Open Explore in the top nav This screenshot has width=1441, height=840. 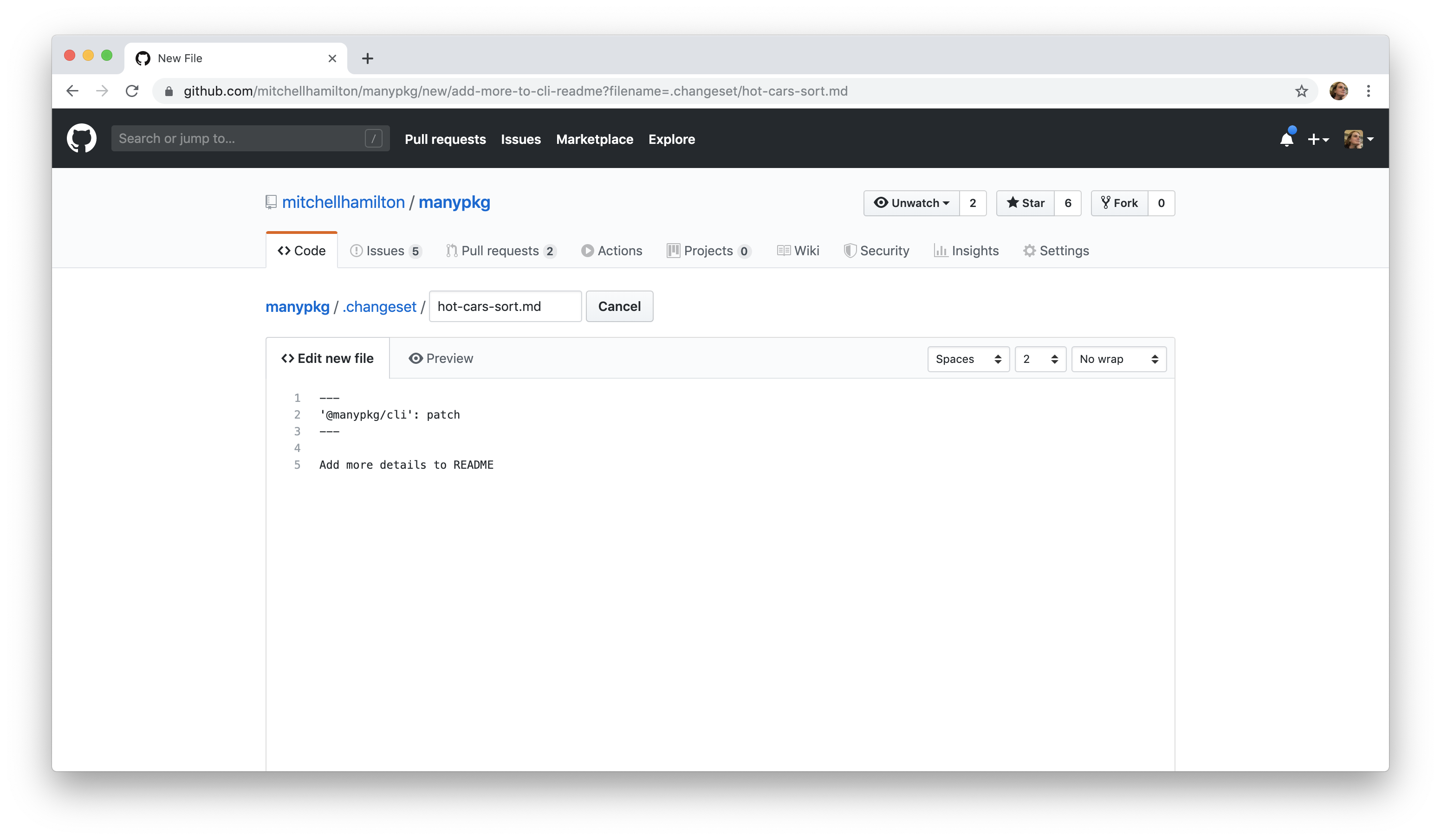pos(671,139)
